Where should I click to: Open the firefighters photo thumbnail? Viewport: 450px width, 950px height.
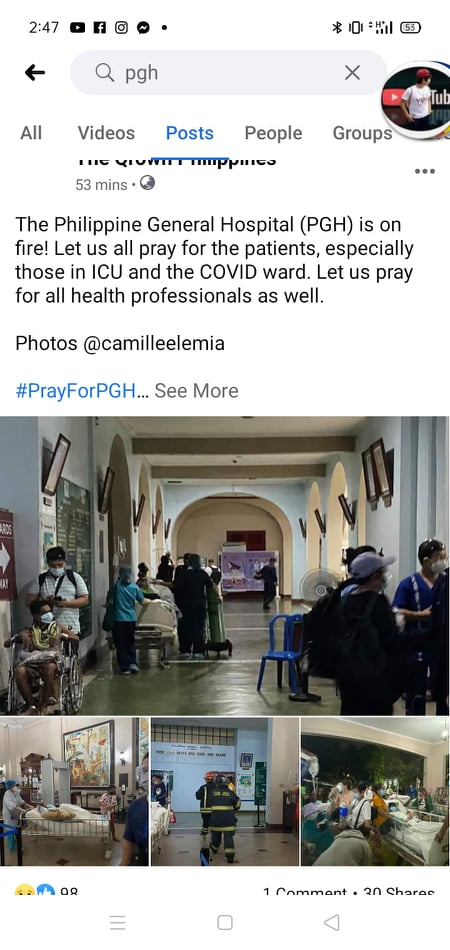tap(225, 792)
